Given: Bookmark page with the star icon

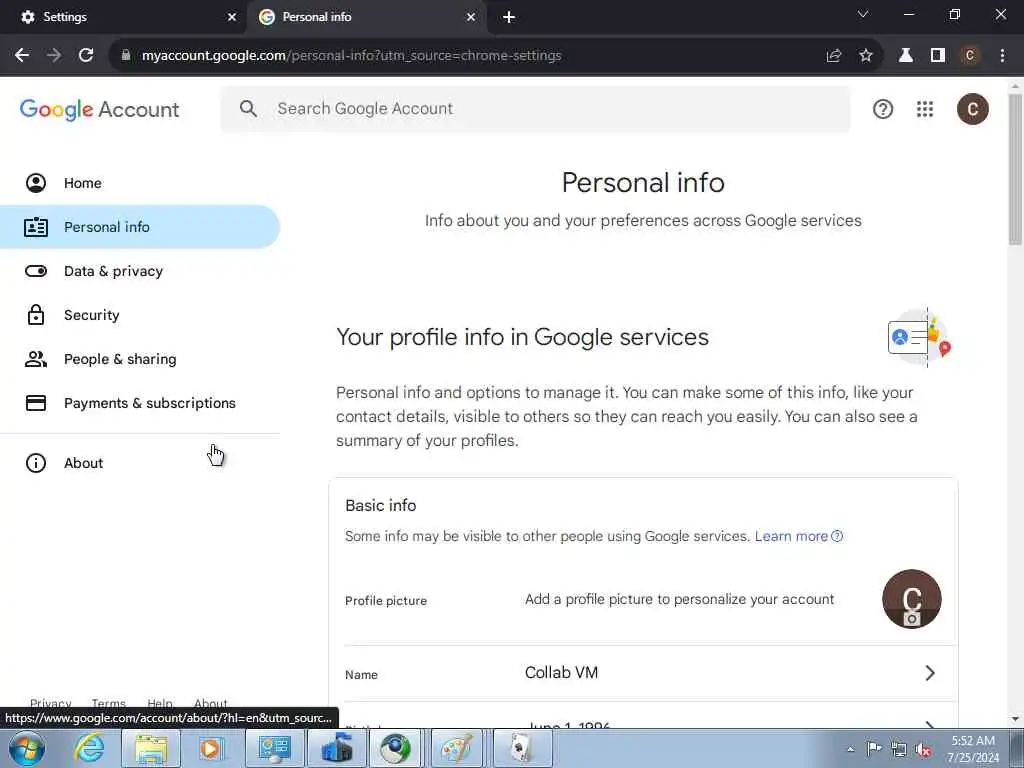Looking at the screenshot, I should [865, 56].
